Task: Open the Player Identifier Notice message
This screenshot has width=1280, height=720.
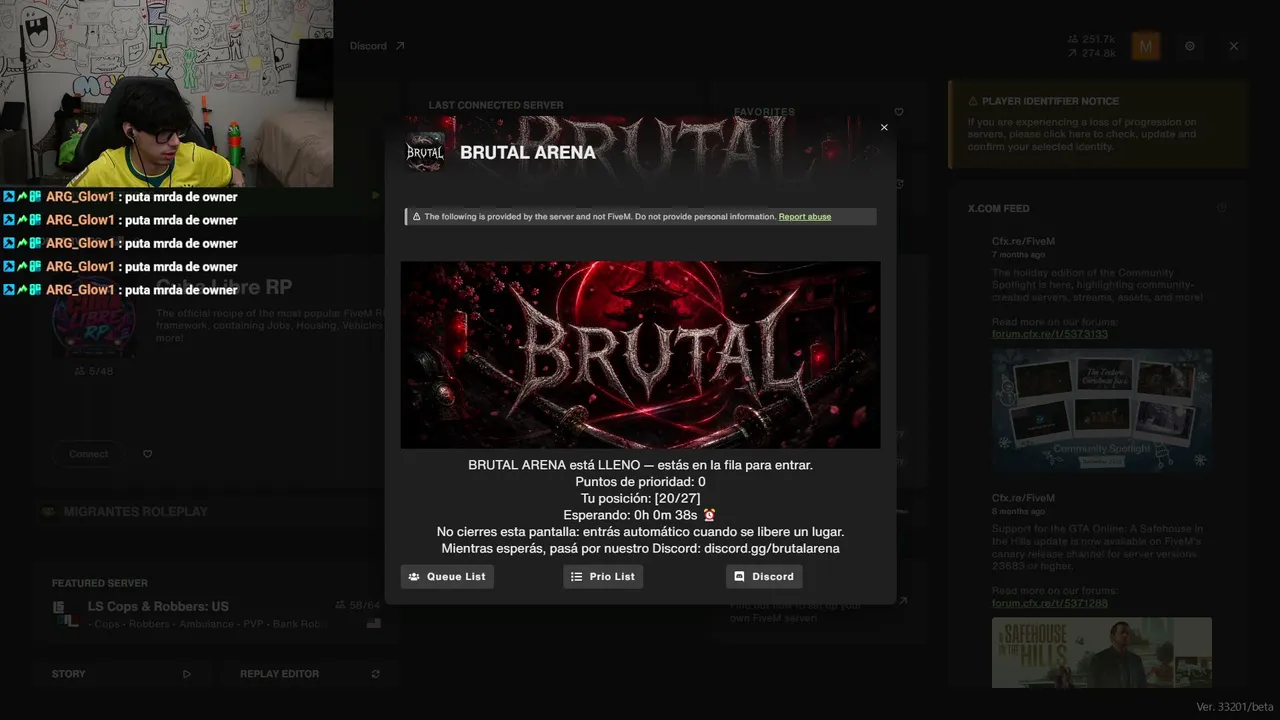Action: tap(1098, 123)
